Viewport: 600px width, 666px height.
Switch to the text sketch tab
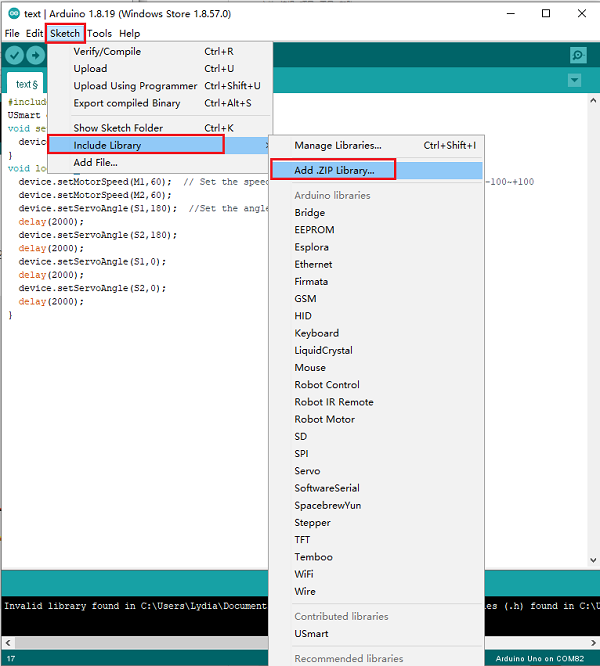point(26,84)
